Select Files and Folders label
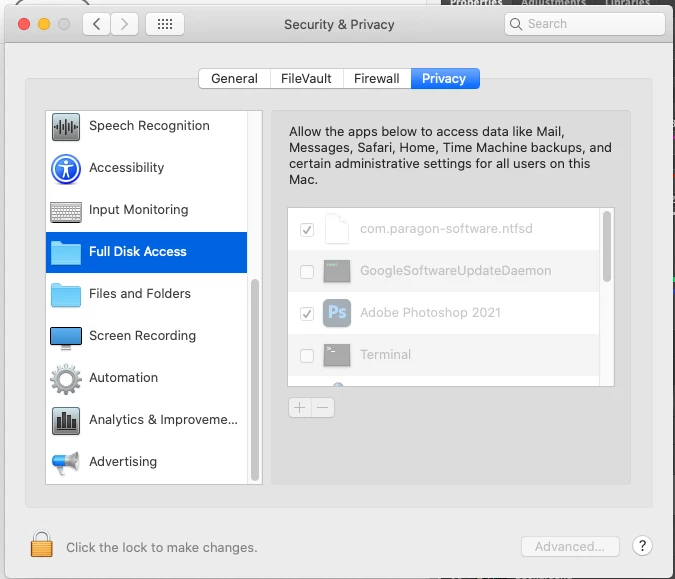The height and width of the screenshot is (579, 675). click(140, 294)
